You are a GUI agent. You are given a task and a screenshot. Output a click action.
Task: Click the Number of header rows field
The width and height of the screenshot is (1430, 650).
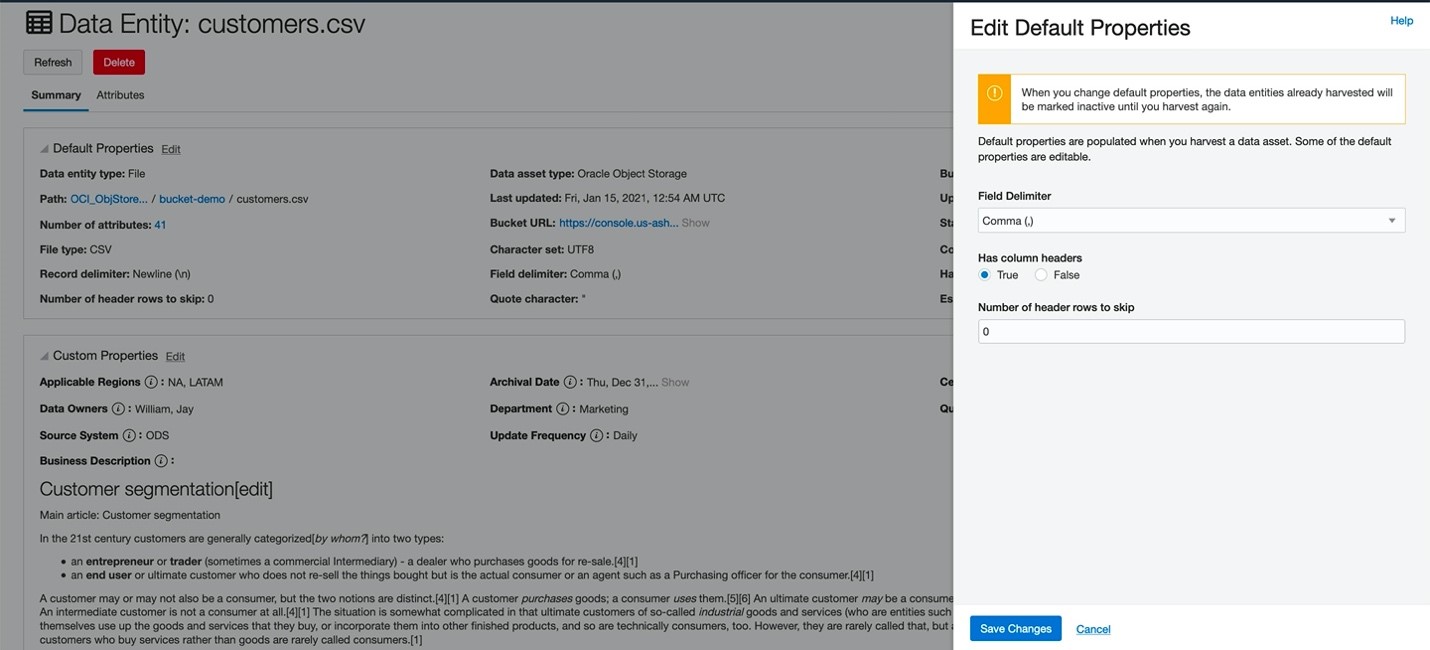coord(1190,332)
